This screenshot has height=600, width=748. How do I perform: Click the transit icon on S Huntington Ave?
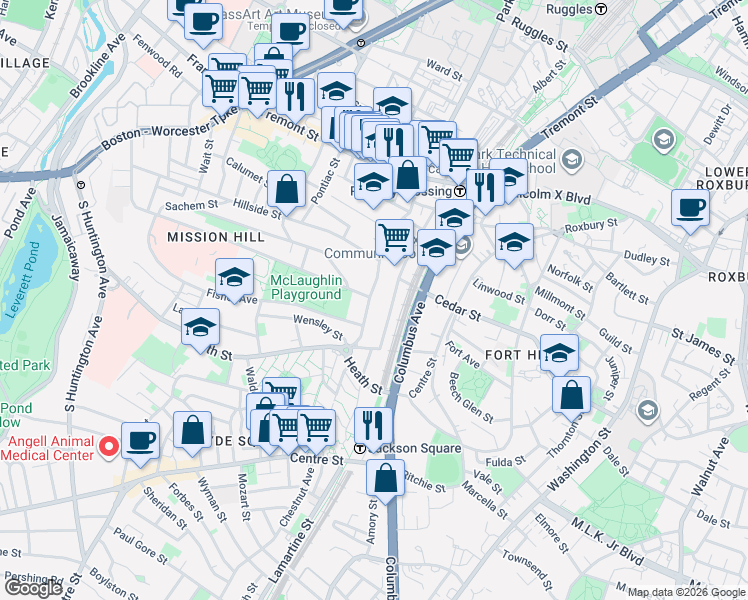[x=81, y=185]
